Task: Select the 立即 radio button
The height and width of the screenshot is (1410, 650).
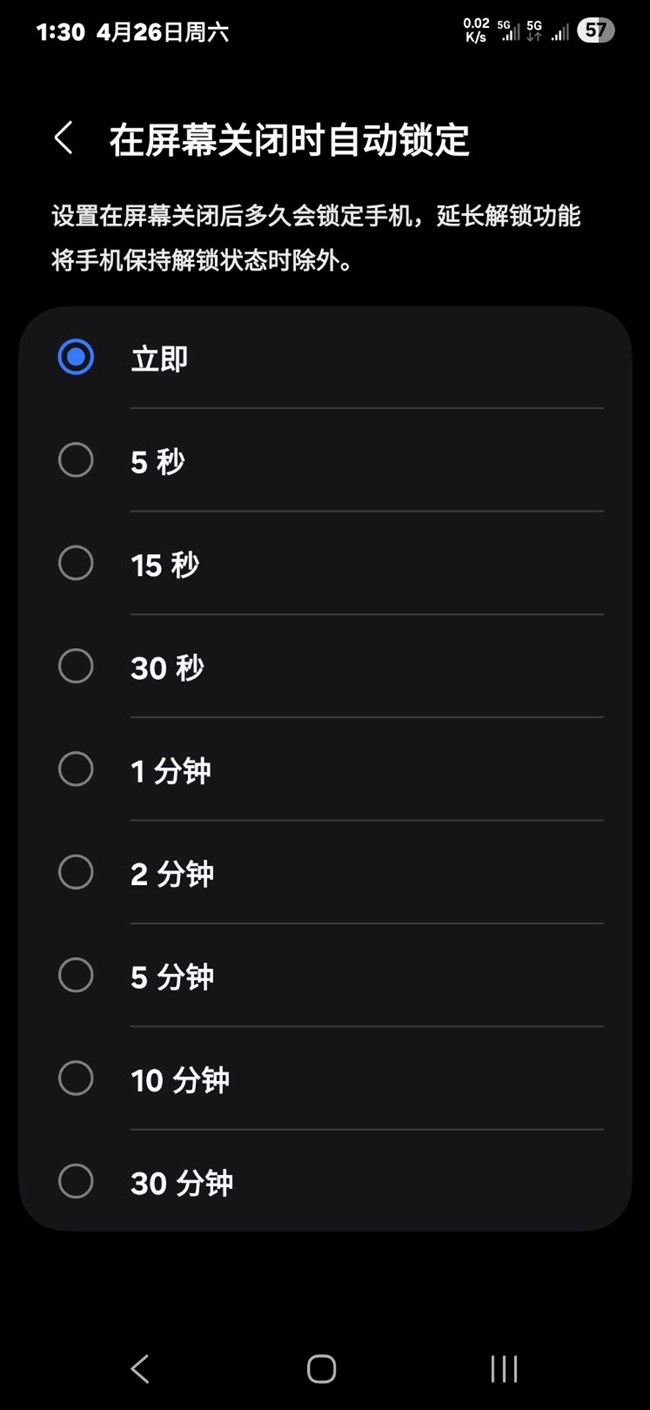Action: pyautogui.click(x=76, y=357)
